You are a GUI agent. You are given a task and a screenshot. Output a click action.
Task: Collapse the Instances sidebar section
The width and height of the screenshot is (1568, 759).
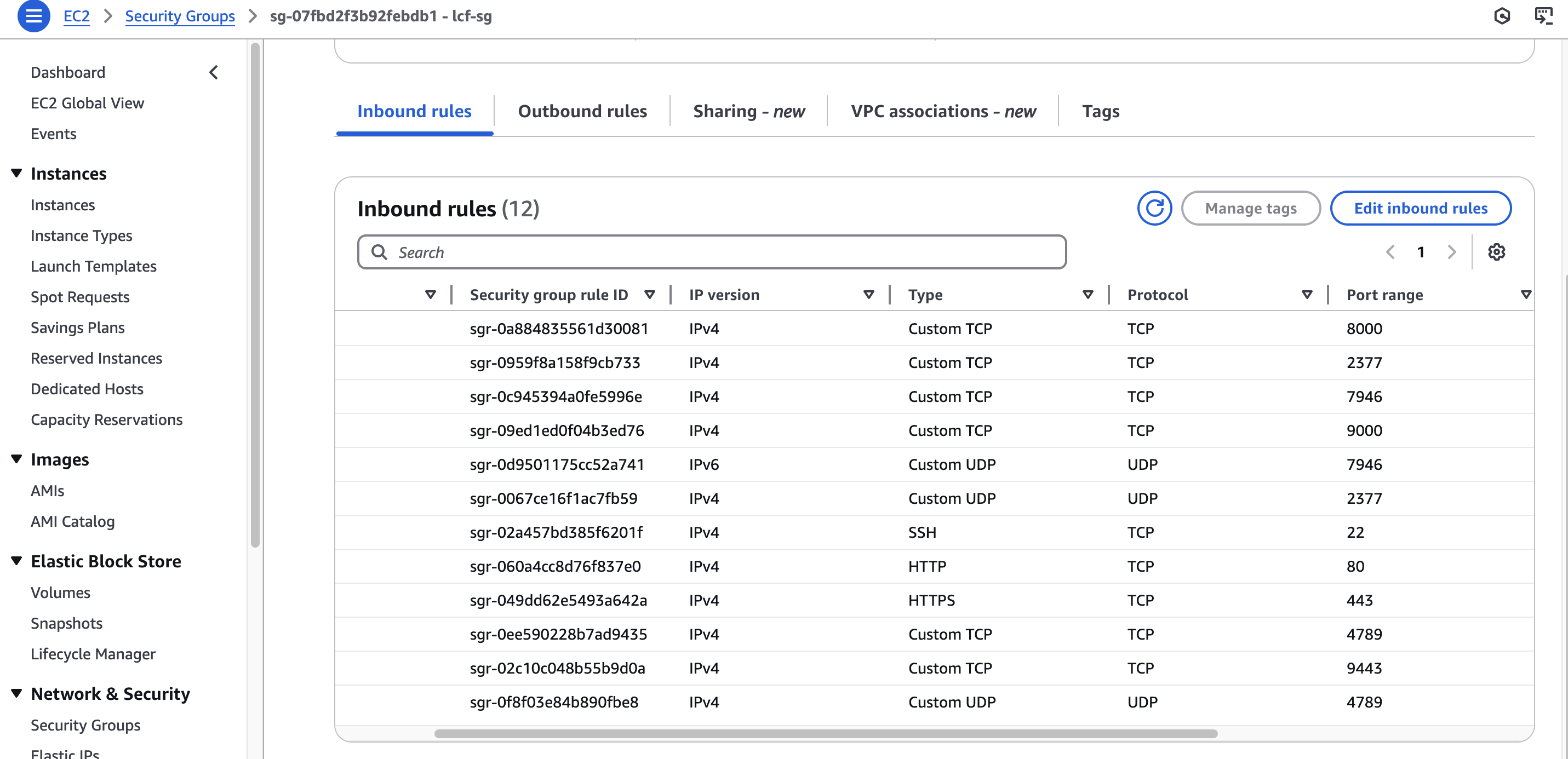pos(16,174)
